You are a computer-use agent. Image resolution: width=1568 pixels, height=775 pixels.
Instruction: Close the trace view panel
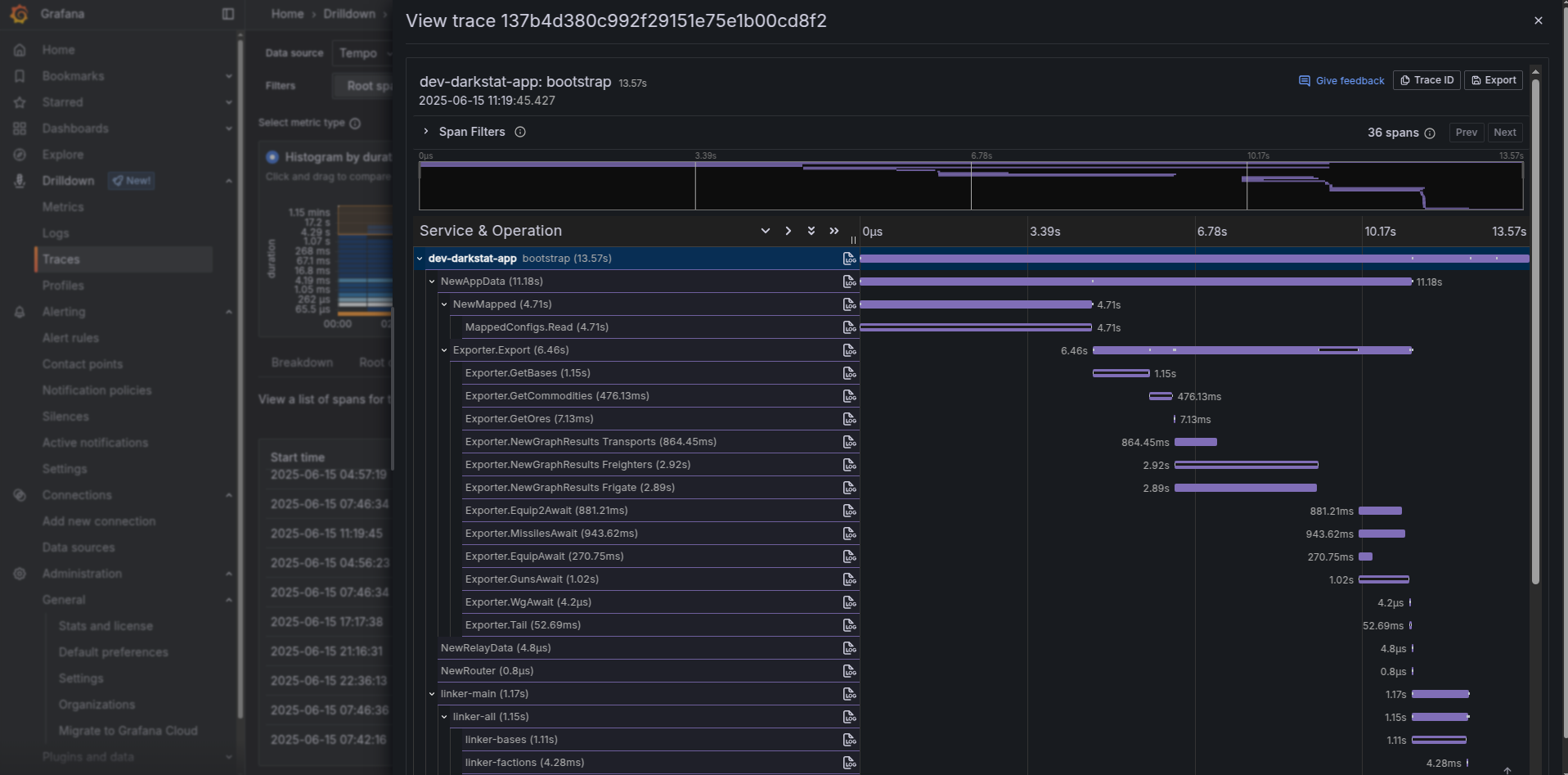[1538, 20]
